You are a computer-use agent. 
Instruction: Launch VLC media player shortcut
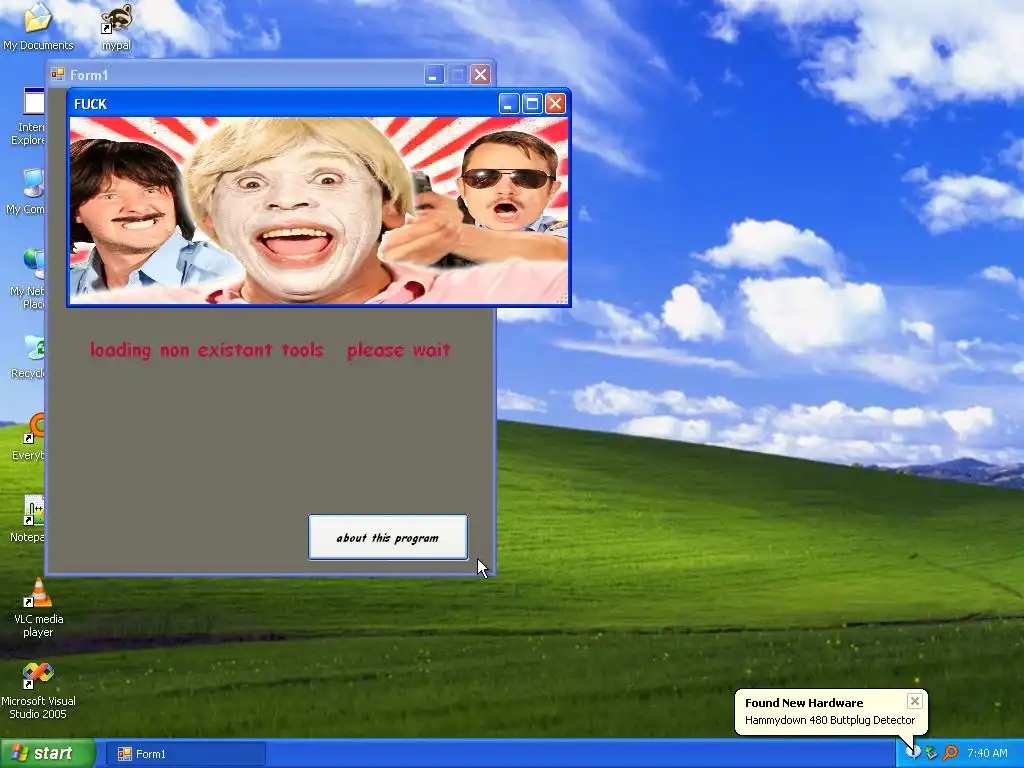pyautogui.click(x=39, y=607)
